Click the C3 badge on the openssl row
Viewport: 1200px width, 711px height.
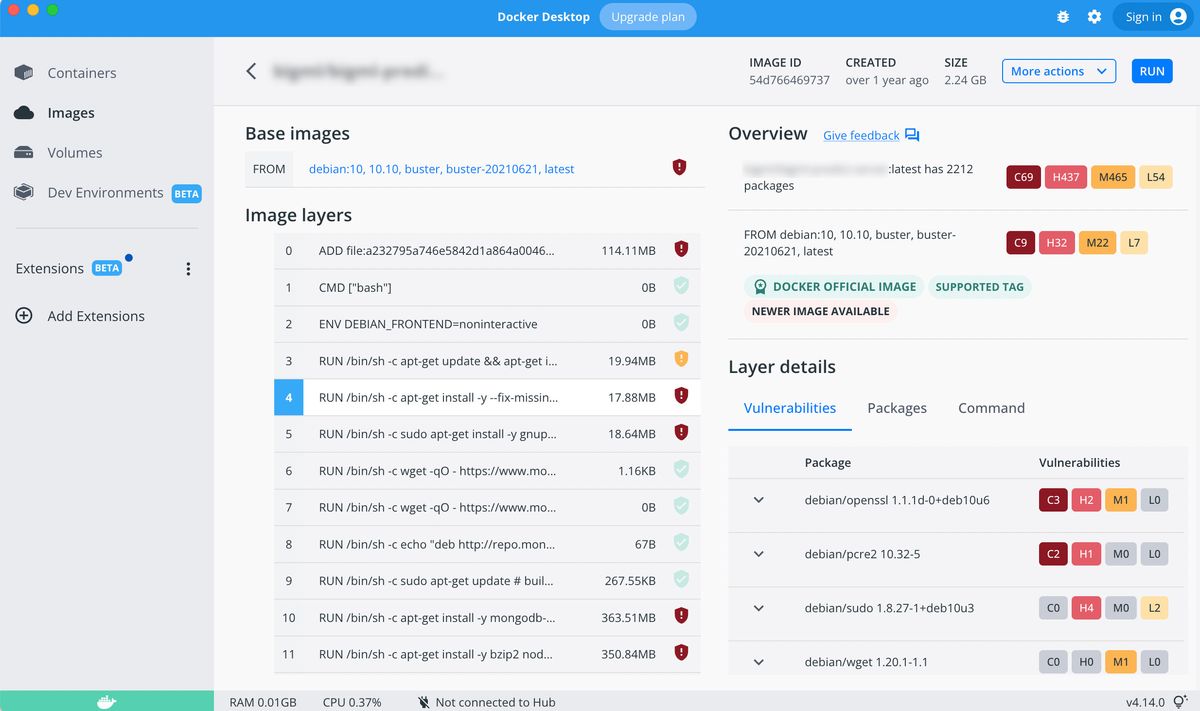pyautogui.click(x=1053, y=499)
